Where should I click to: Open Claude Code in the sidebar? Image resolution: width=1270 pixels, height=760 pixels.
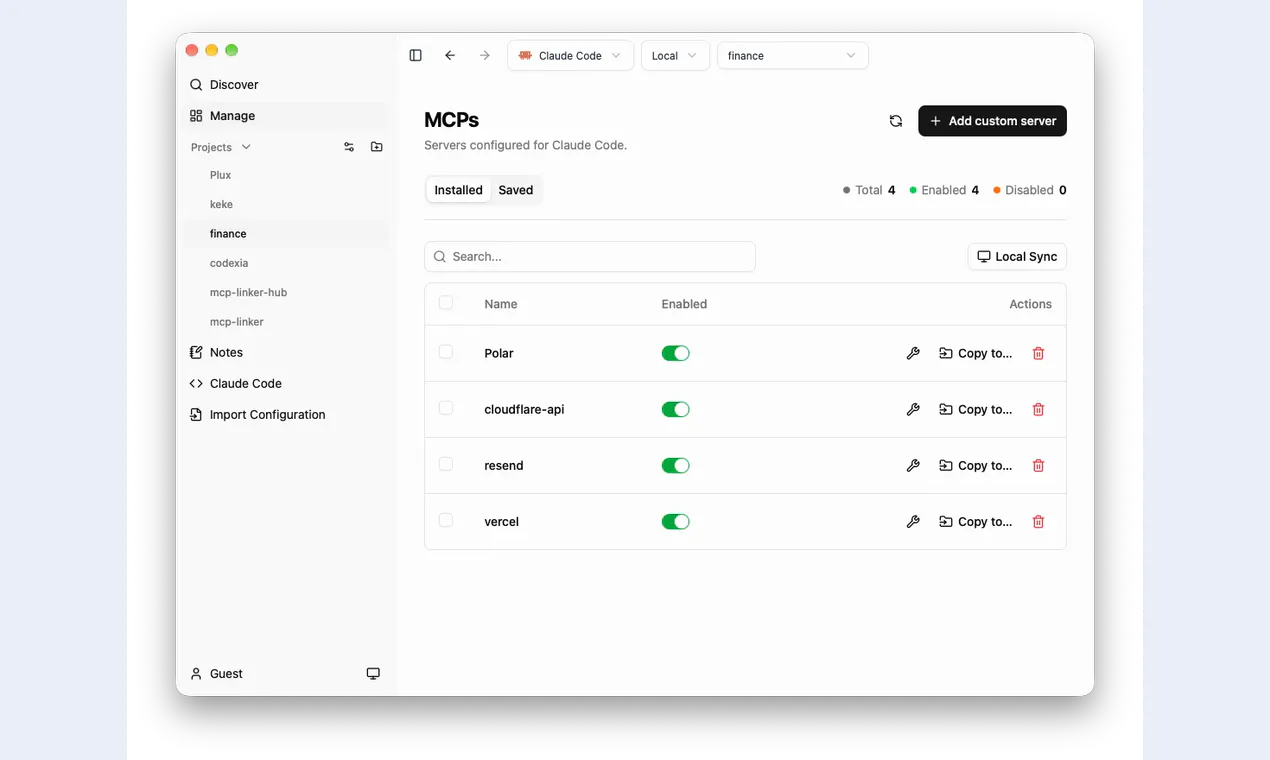(x=285, y=383)
